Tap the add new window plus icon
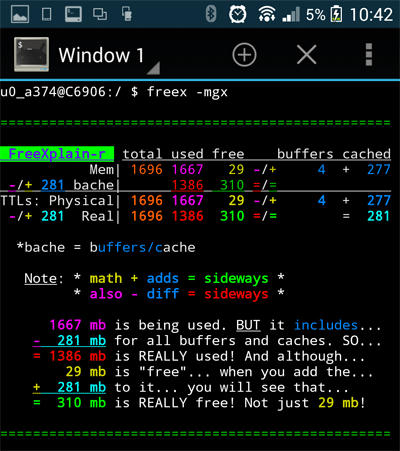The image size is (400, 451). [x=244, y=55]
